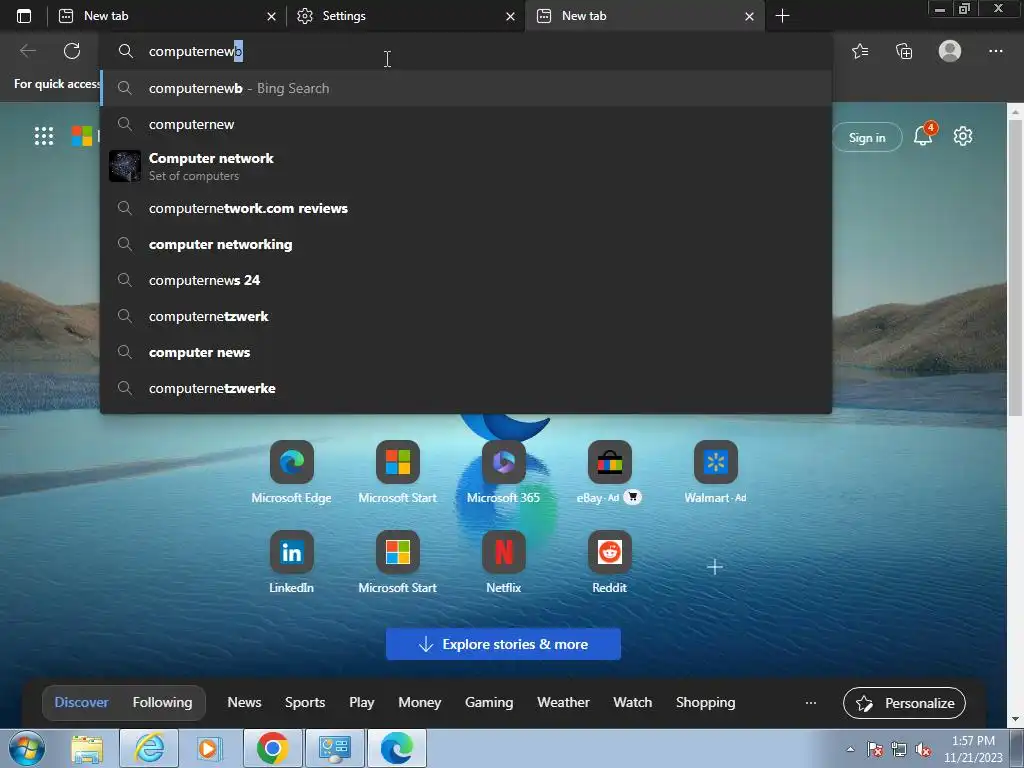Select 'computernetwork.com reviews' suggestion
Viewport: 1024px width, 768px height.
466,208
